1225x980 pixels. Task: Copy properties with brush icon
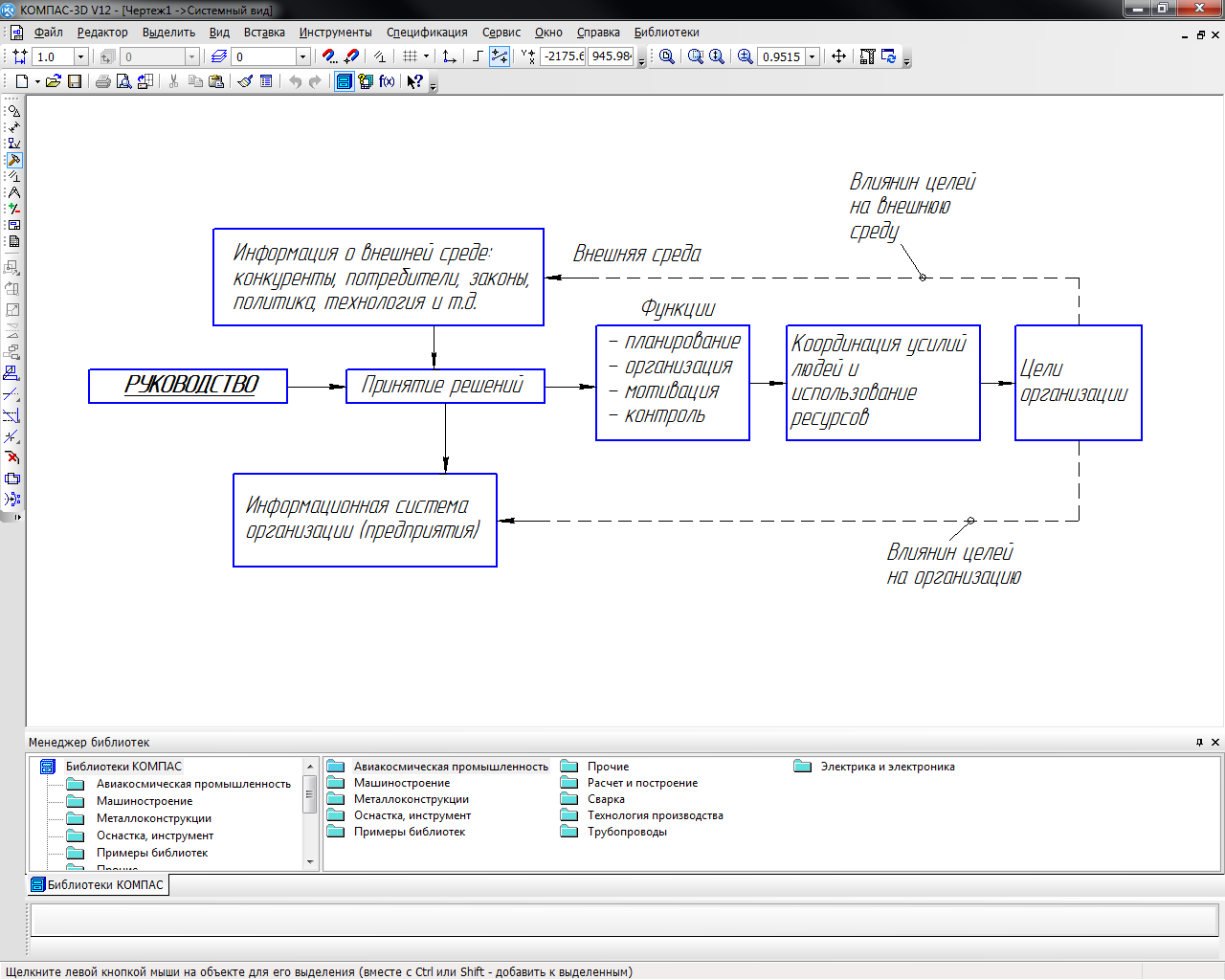click(x=245, y=81)
